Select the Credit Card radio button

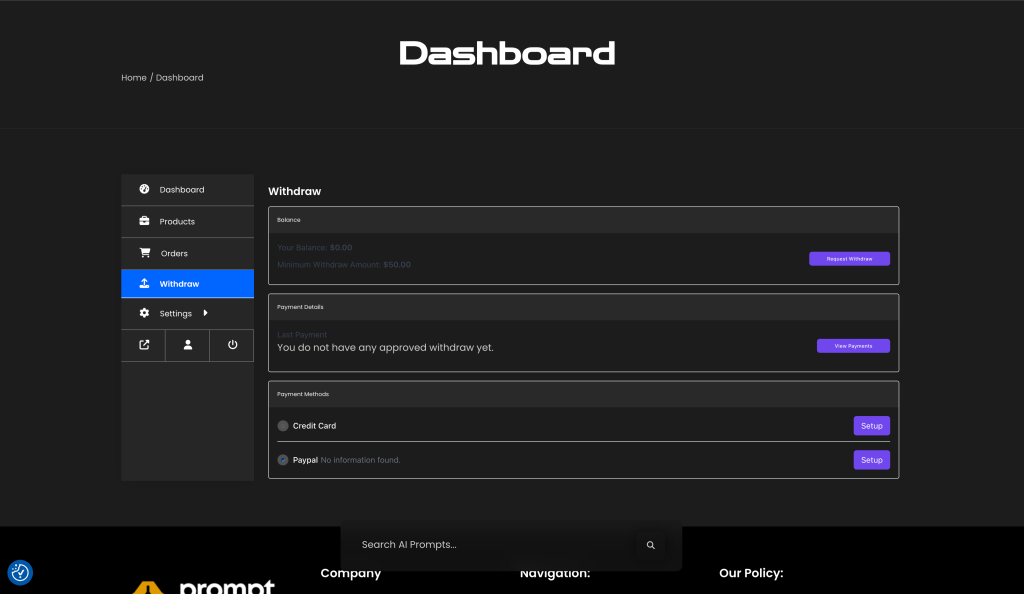click(283, 426)
